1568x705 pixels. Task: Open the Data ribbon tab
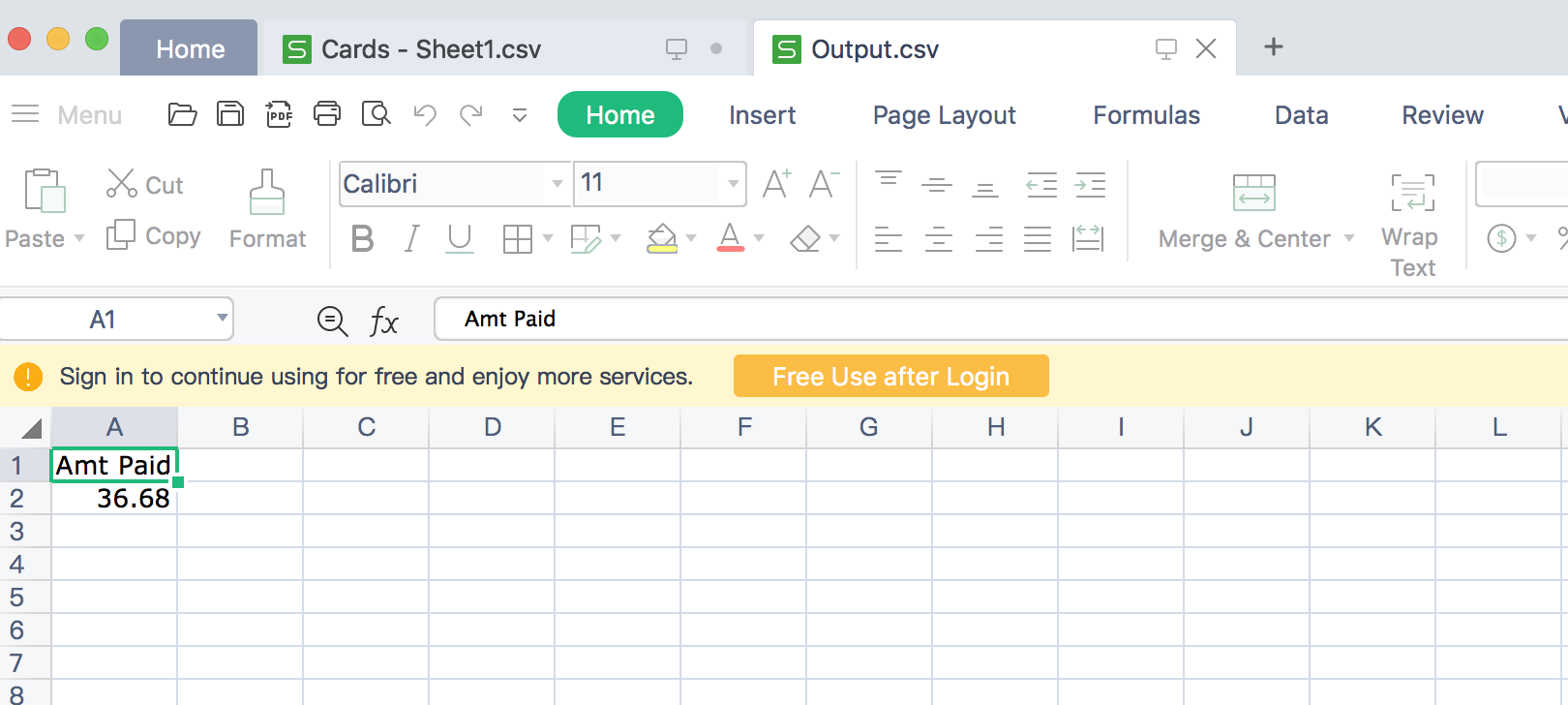click(x=1302, y=115)
